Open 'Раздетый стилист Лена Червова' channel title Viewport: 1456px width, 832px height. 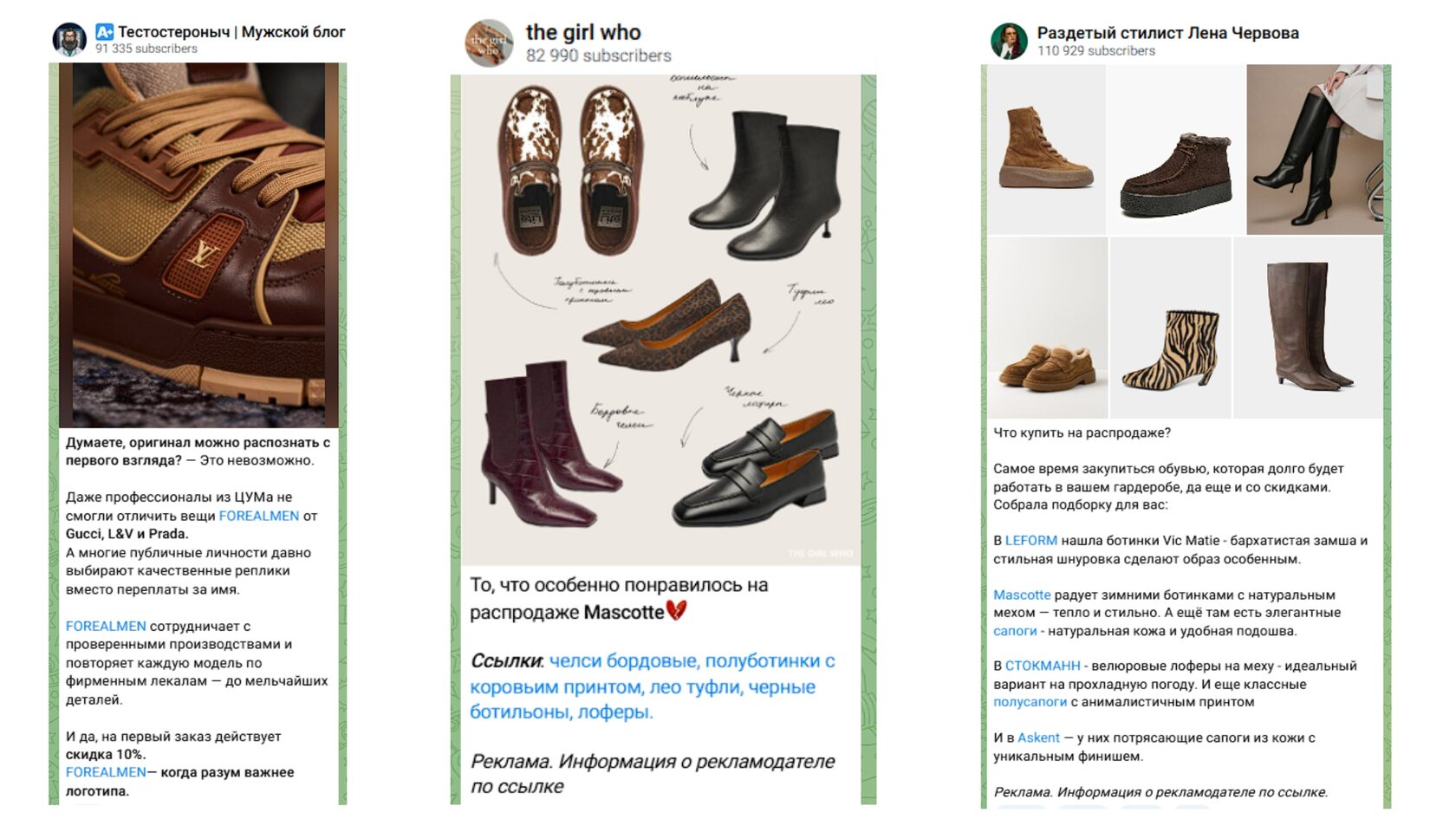pos(1167,33)
